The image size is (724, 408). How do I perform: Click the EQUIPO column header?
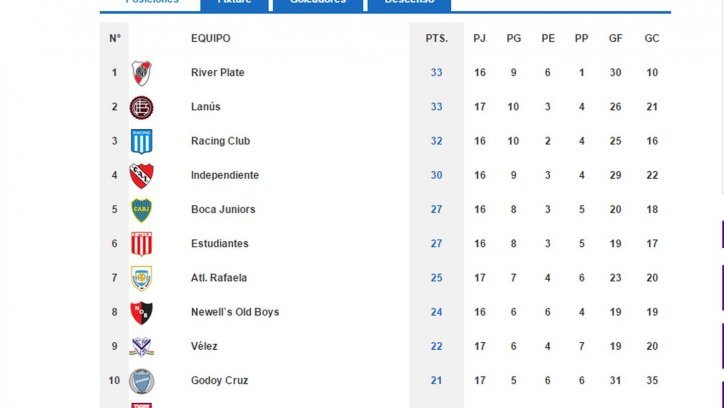coord(211,38)
